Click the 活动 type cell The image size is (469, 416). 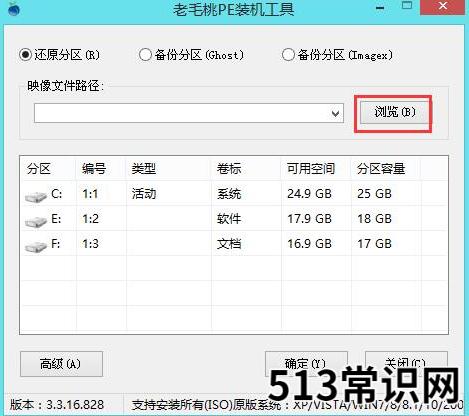144,194
